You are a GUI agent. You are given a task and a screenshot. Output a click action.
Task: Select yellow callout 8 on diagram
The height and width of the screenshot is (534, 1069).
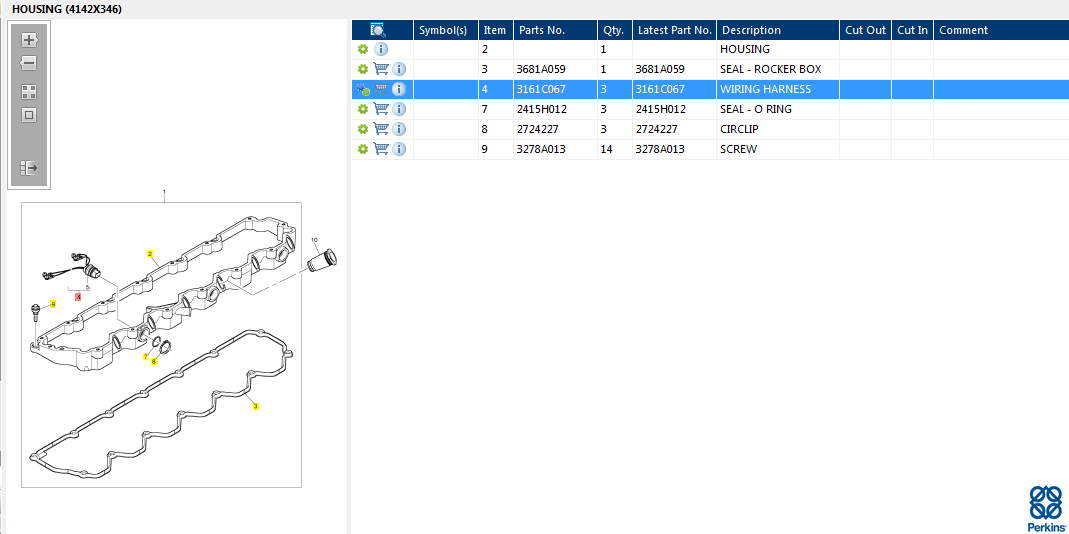click(153, 361)
